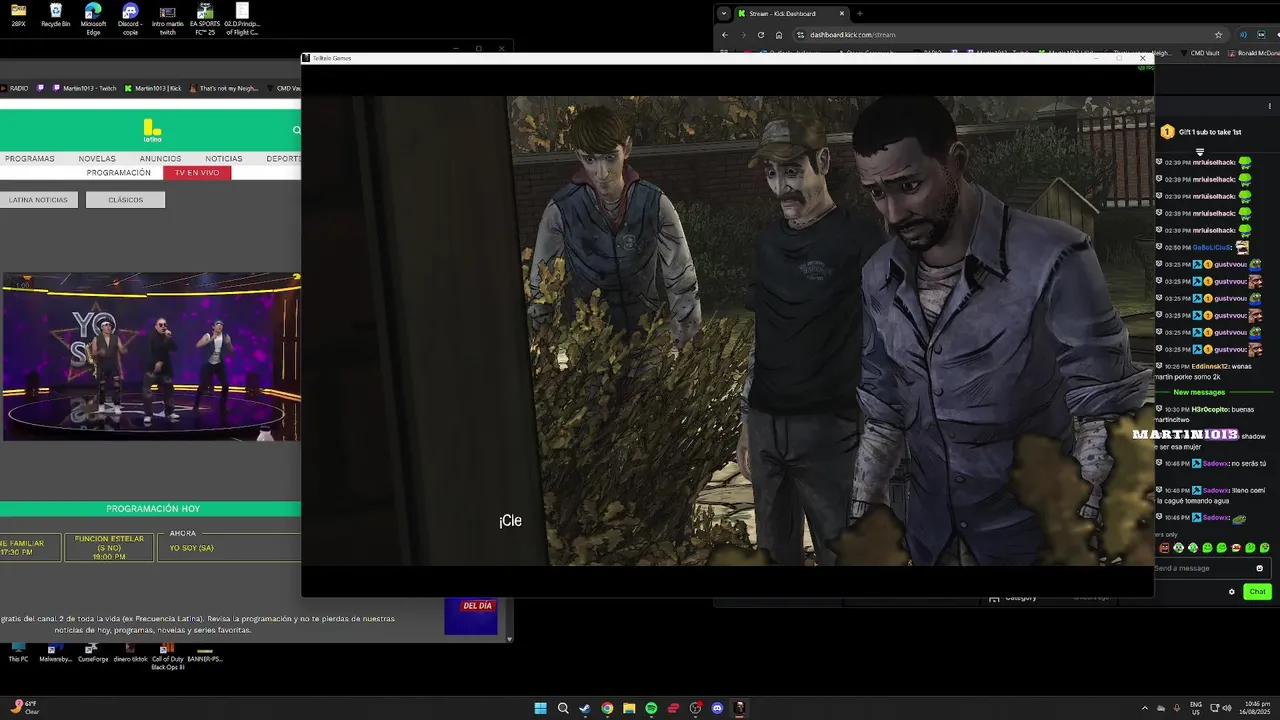1280x720 pixels.
Task: Open Discord from the taskbar
Action: point(717,708)
